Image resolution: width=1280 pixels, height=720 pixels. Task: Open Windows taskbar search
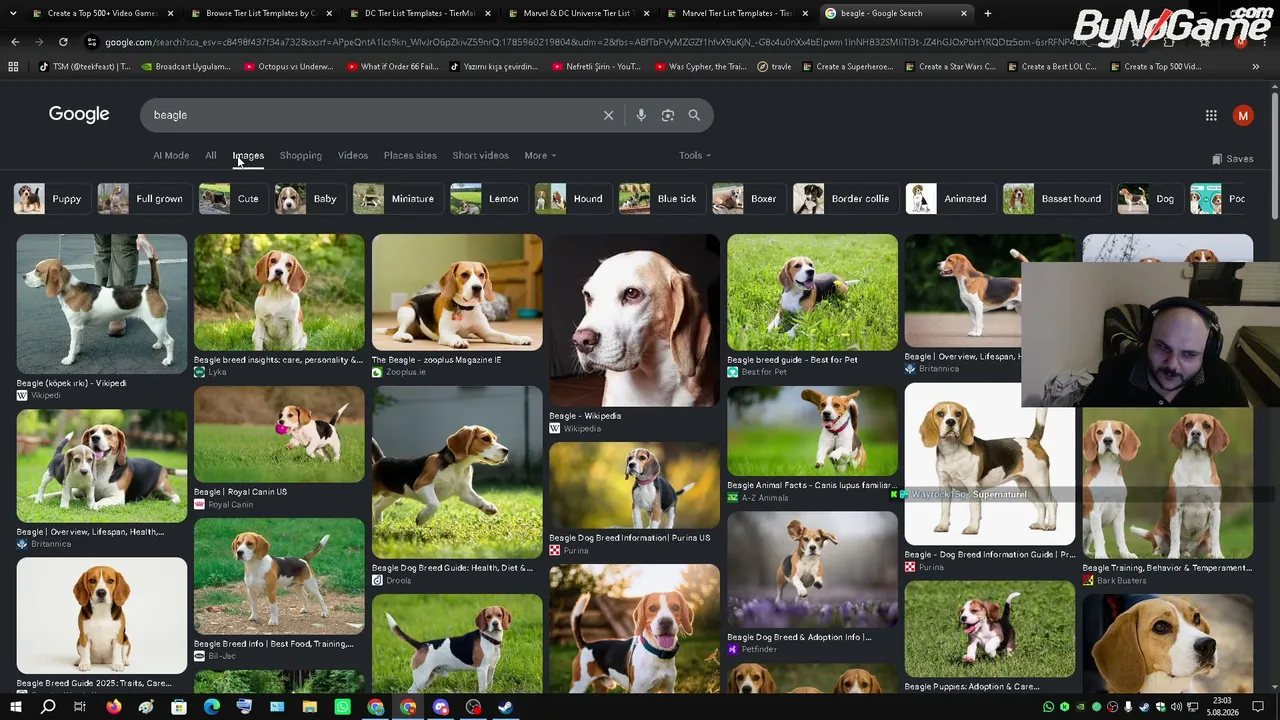pos(48,707)
